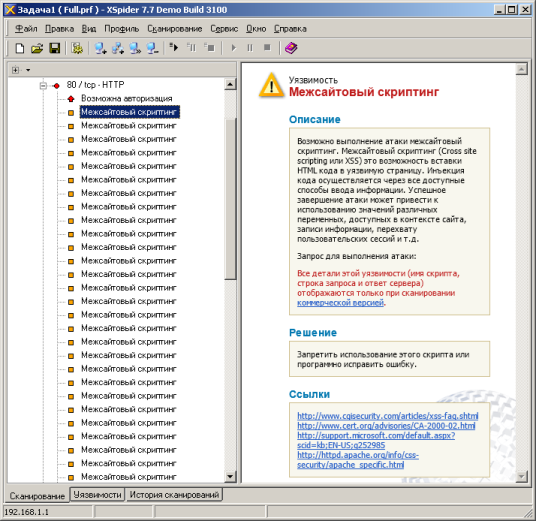
Task: Open the Вид menu
Action: tap(89, 29)
